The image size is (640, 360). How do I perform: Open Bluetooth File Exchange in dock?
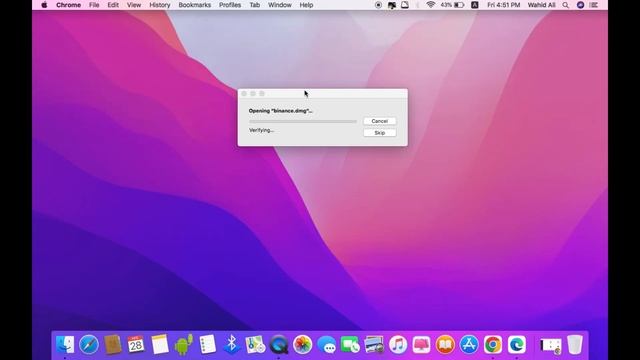[x=231, y=344]
